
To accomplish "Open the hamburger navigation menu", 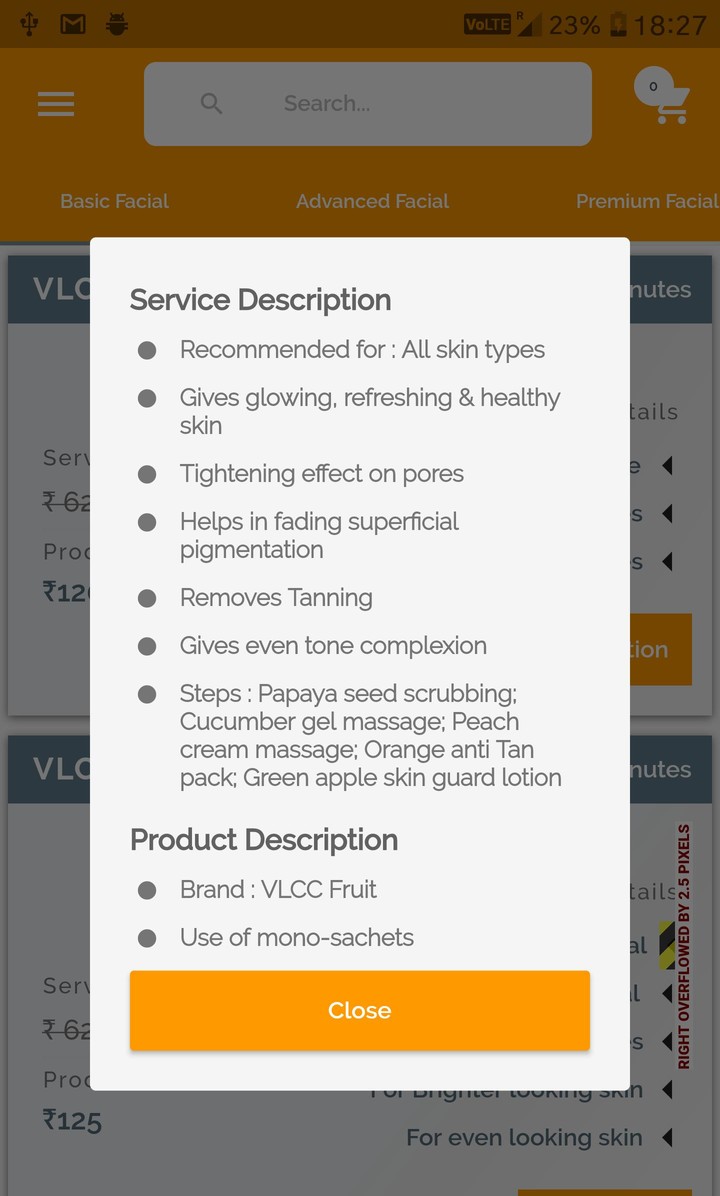I will pos(56,104).
